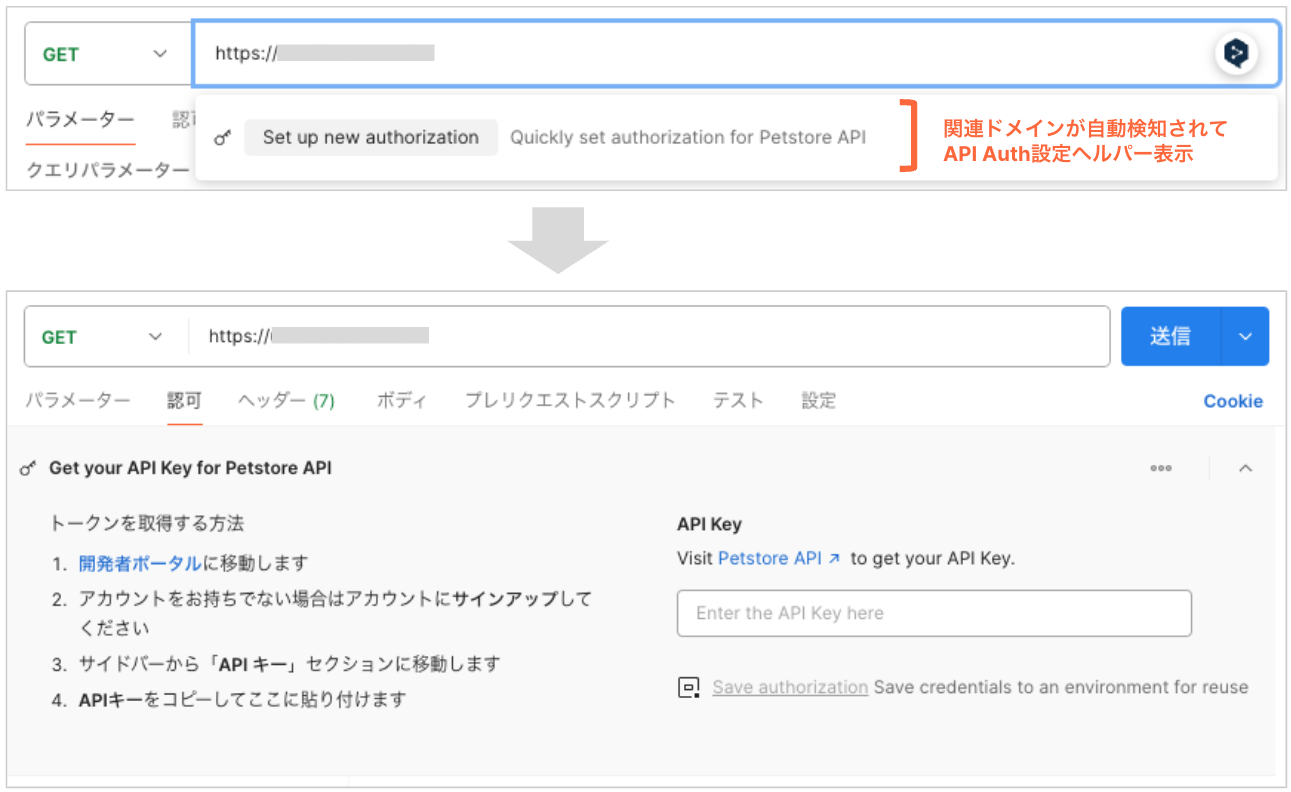Open the Cookie link
The image size is (1291, 792).
pyautogui.click(x=1232, y=400)
